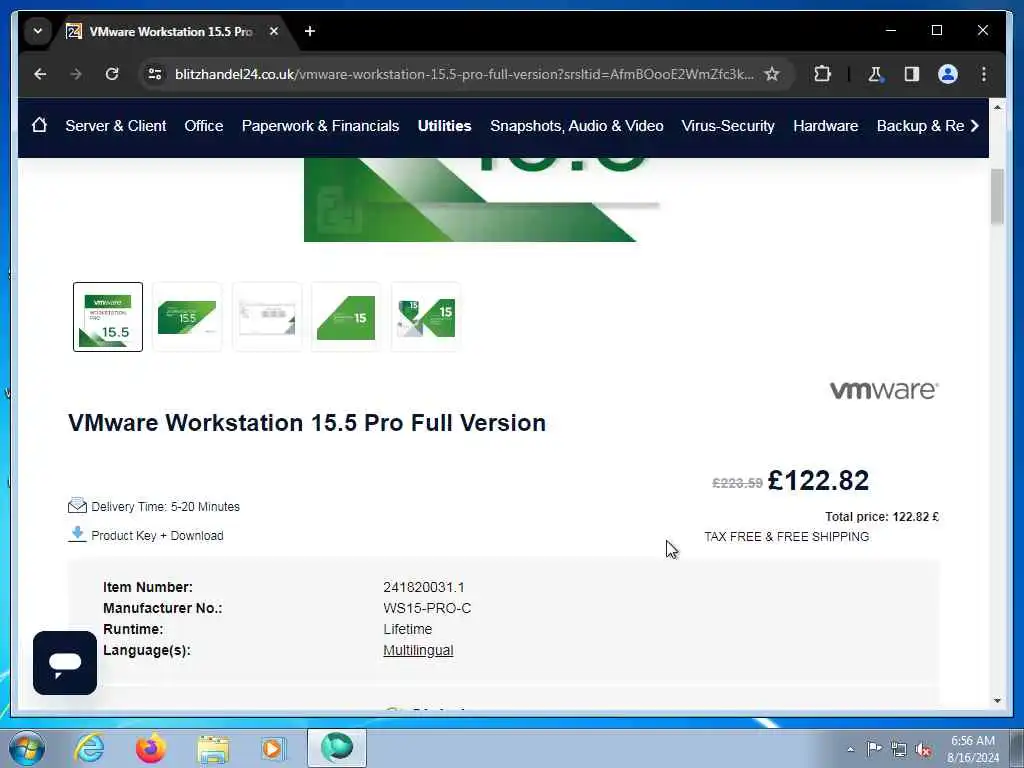Viewport: 1024px width, 768px height.
Task: Open the taskbar clock and date
Action: (973, 749)
